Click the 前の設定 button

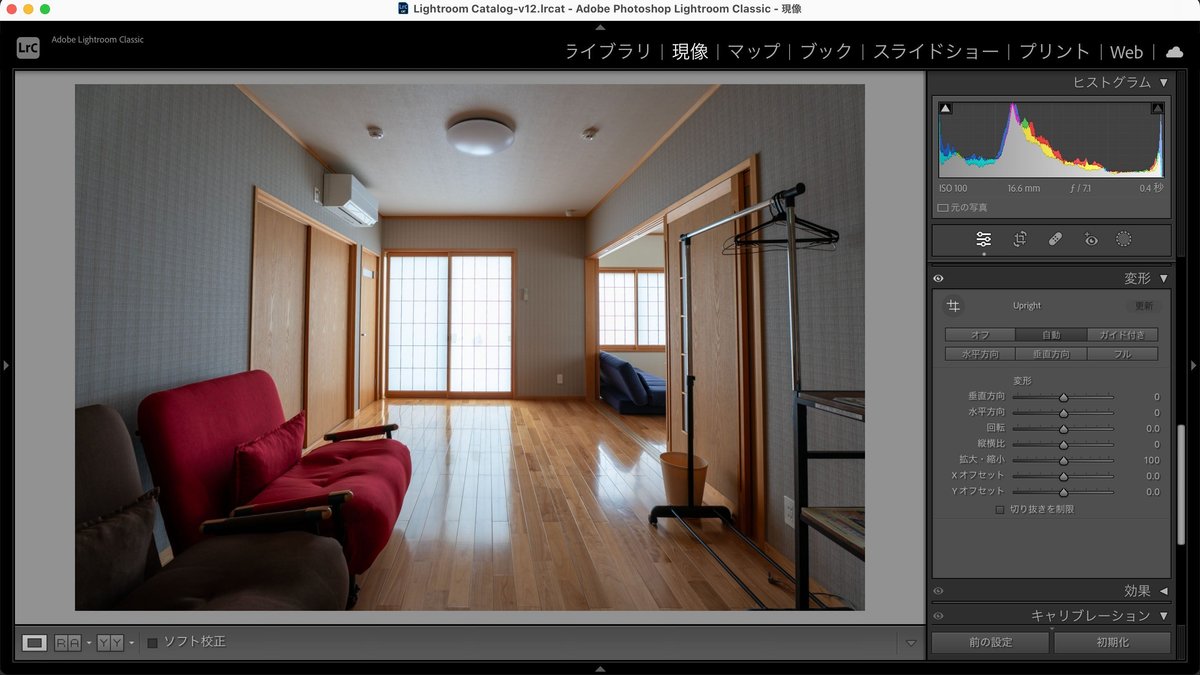(x=990, y=643)
